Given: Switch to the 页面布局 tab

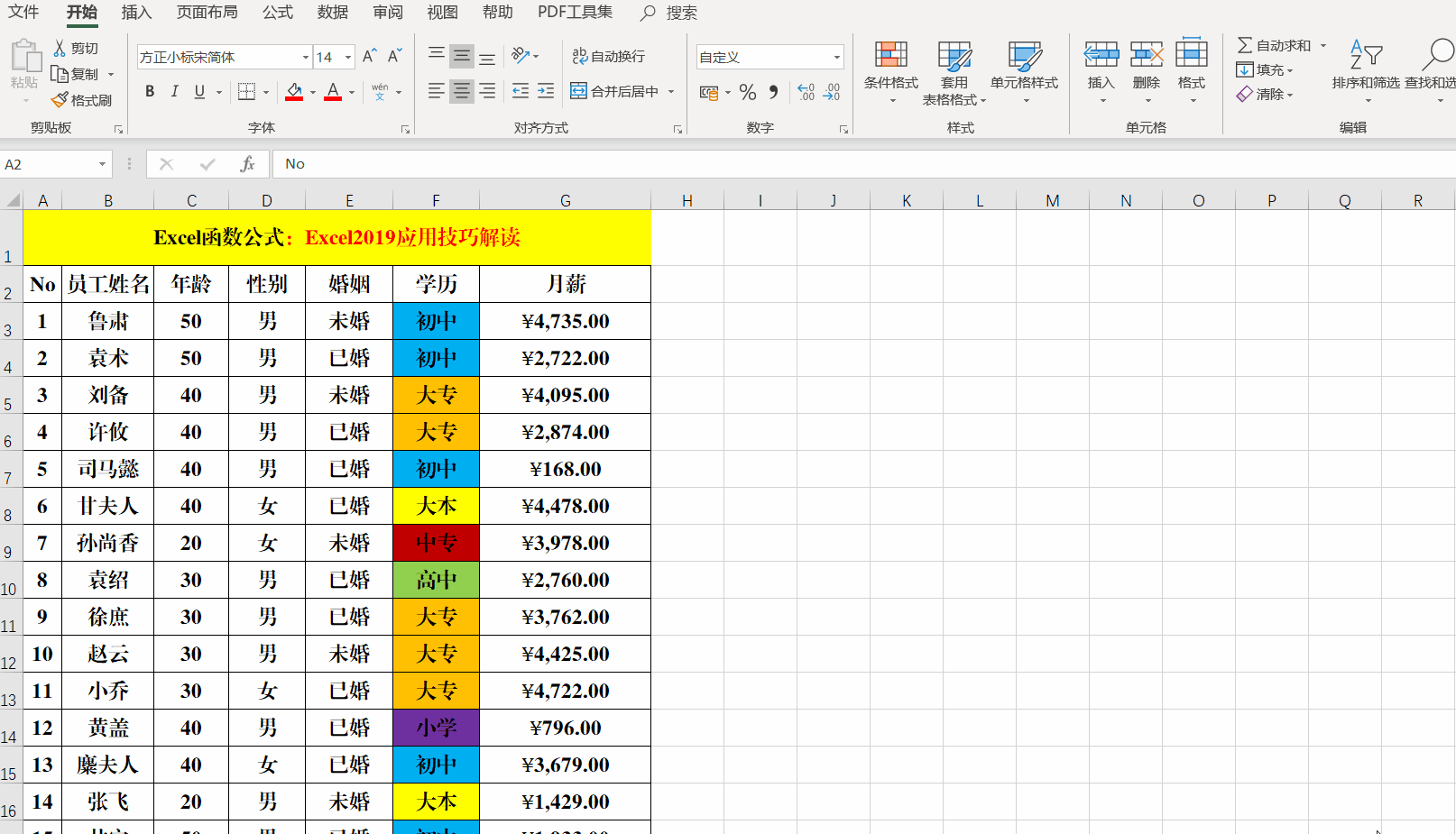Looking at the screenshot, I should 207,13.
